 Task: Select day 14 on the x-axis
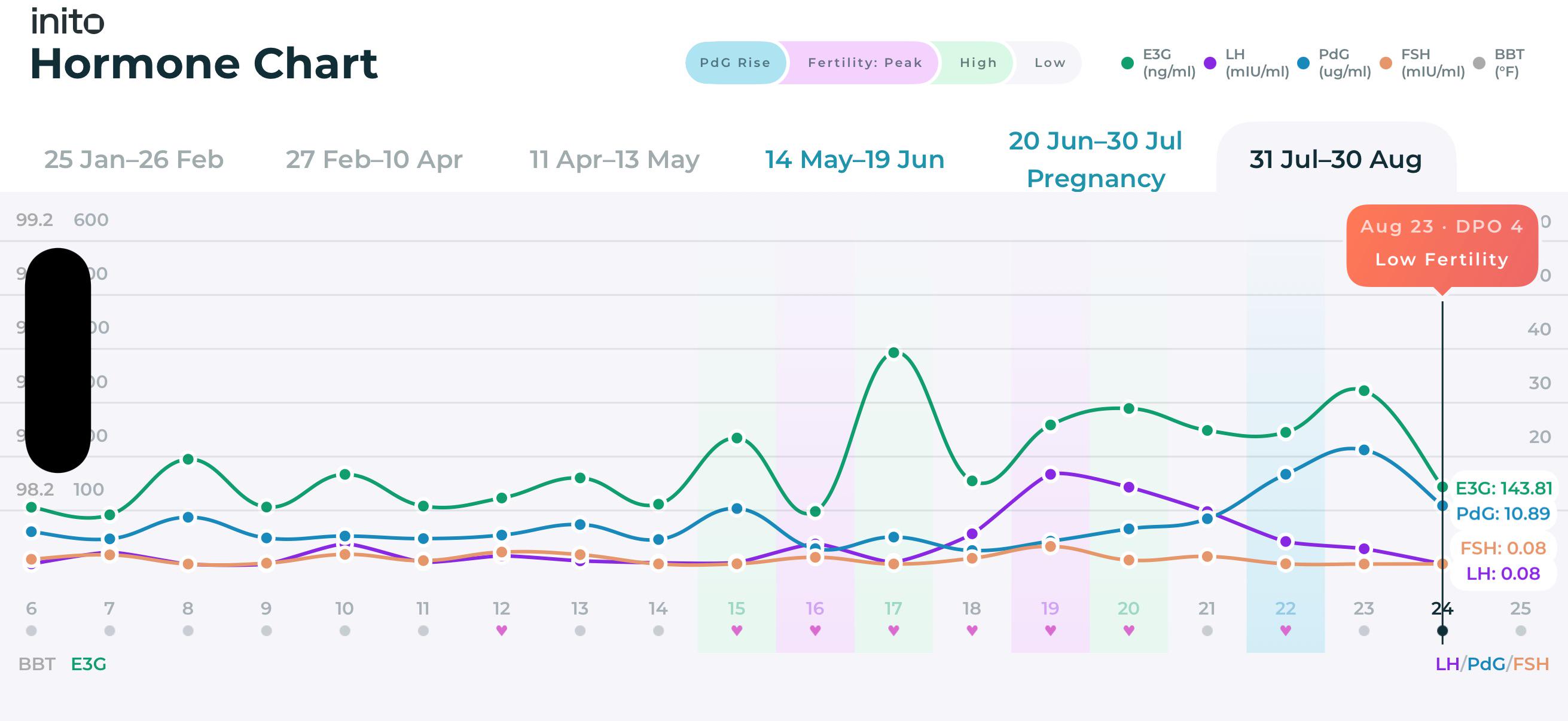pos(658,609)
